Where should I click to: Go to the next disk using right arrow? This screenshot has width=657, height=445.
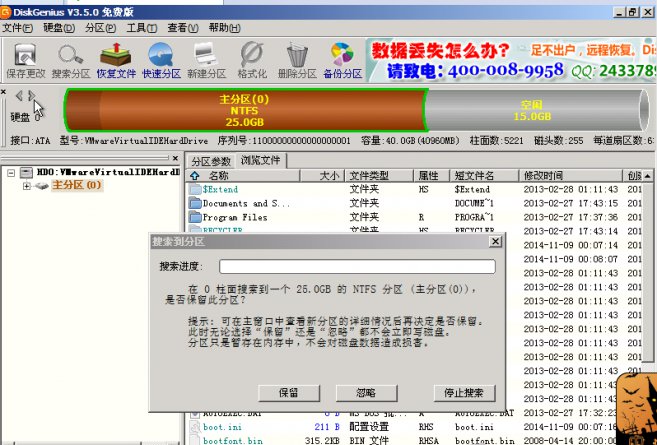point(32,96)
